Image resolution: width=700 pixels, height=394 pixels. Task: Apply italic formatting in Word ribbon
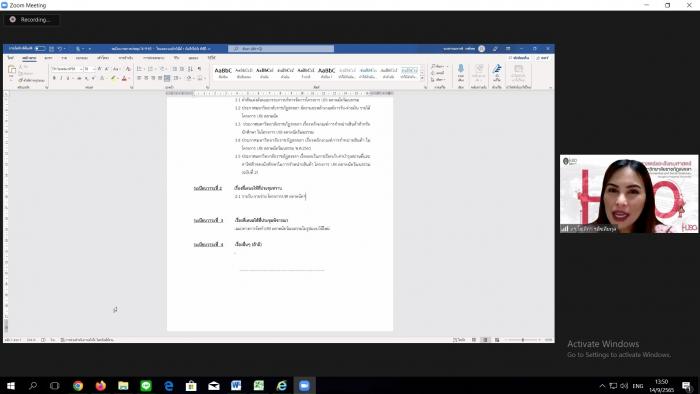(61, 79)
